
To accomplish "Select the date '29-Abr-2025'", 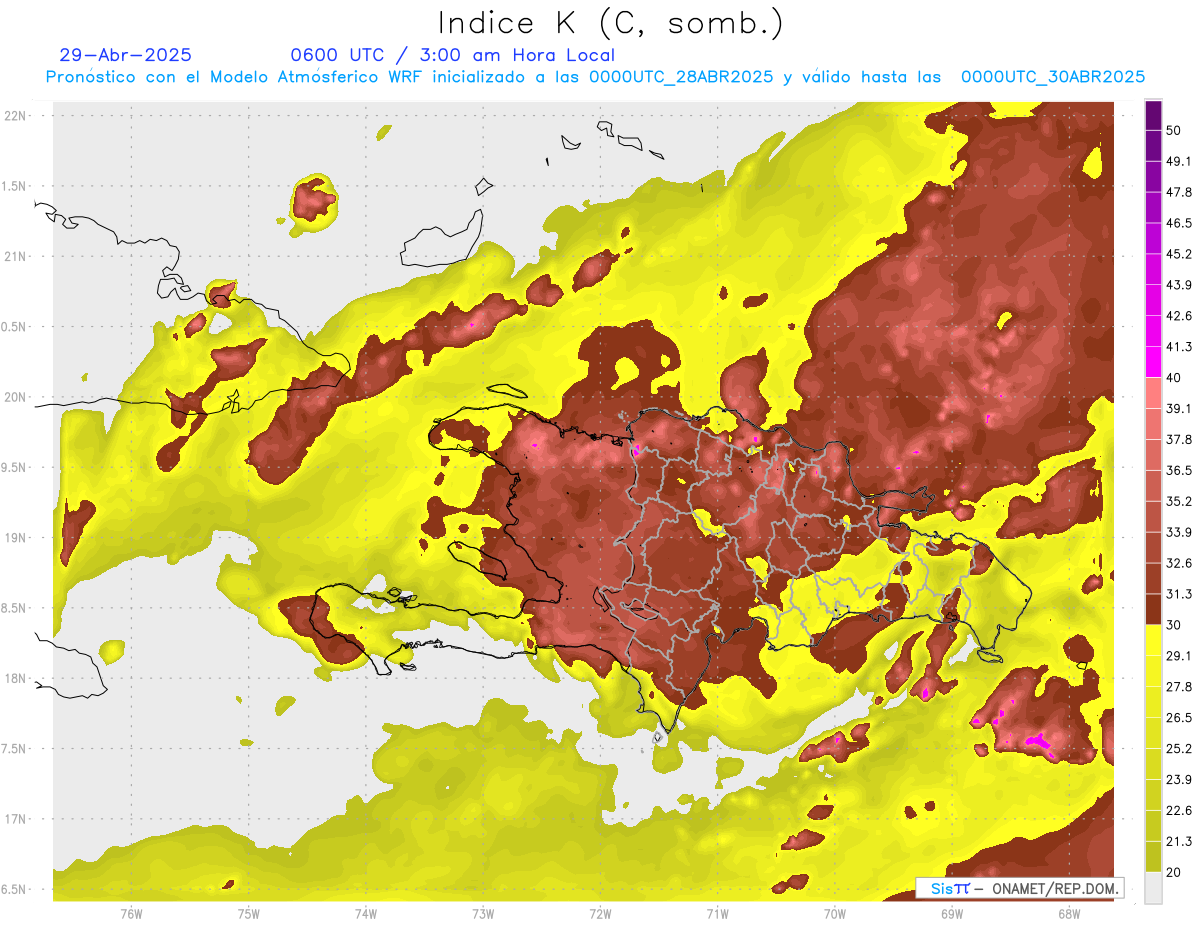I will [125, 55].
